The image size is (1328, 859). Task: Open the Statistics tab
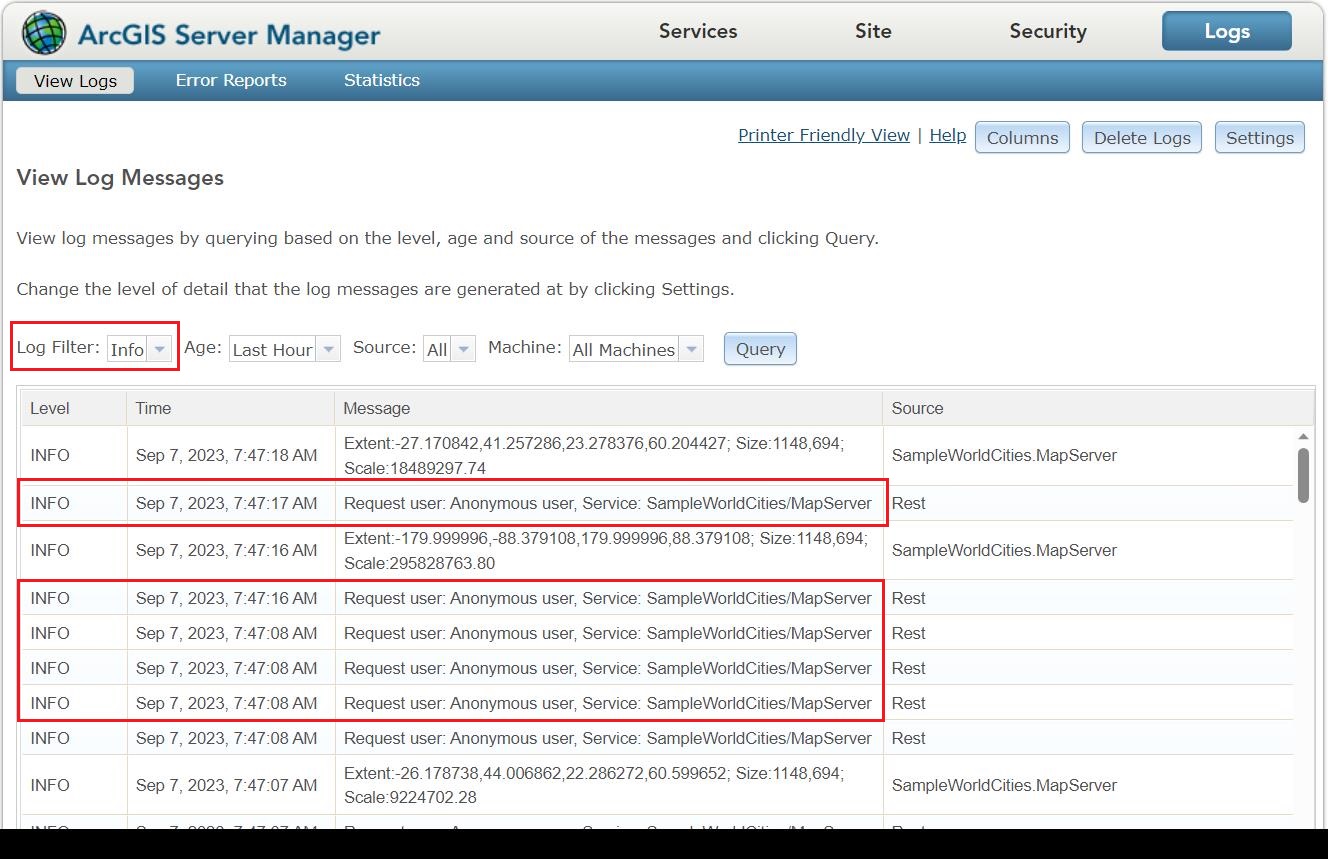pos(381,80)
